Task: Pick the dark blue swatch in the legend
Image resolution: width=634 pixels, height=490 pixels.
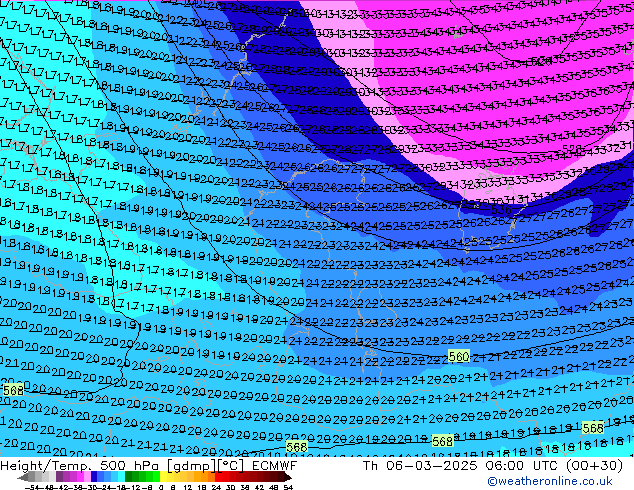Action: pos(94,478)
